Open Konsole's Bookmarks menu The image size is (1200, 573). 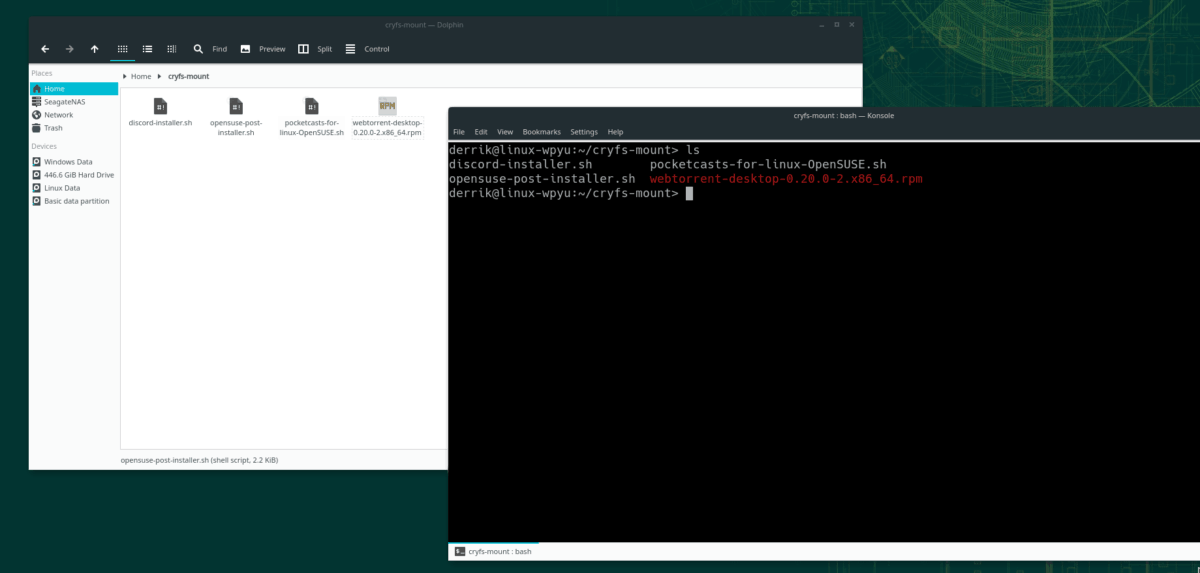point(542,131)
